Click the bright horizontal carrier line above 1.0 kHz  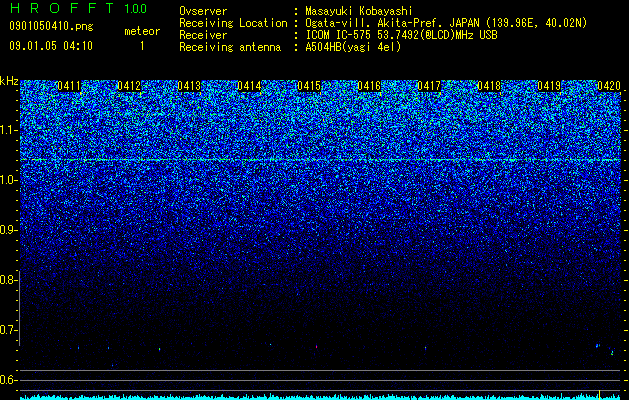[x=320, y=160]
